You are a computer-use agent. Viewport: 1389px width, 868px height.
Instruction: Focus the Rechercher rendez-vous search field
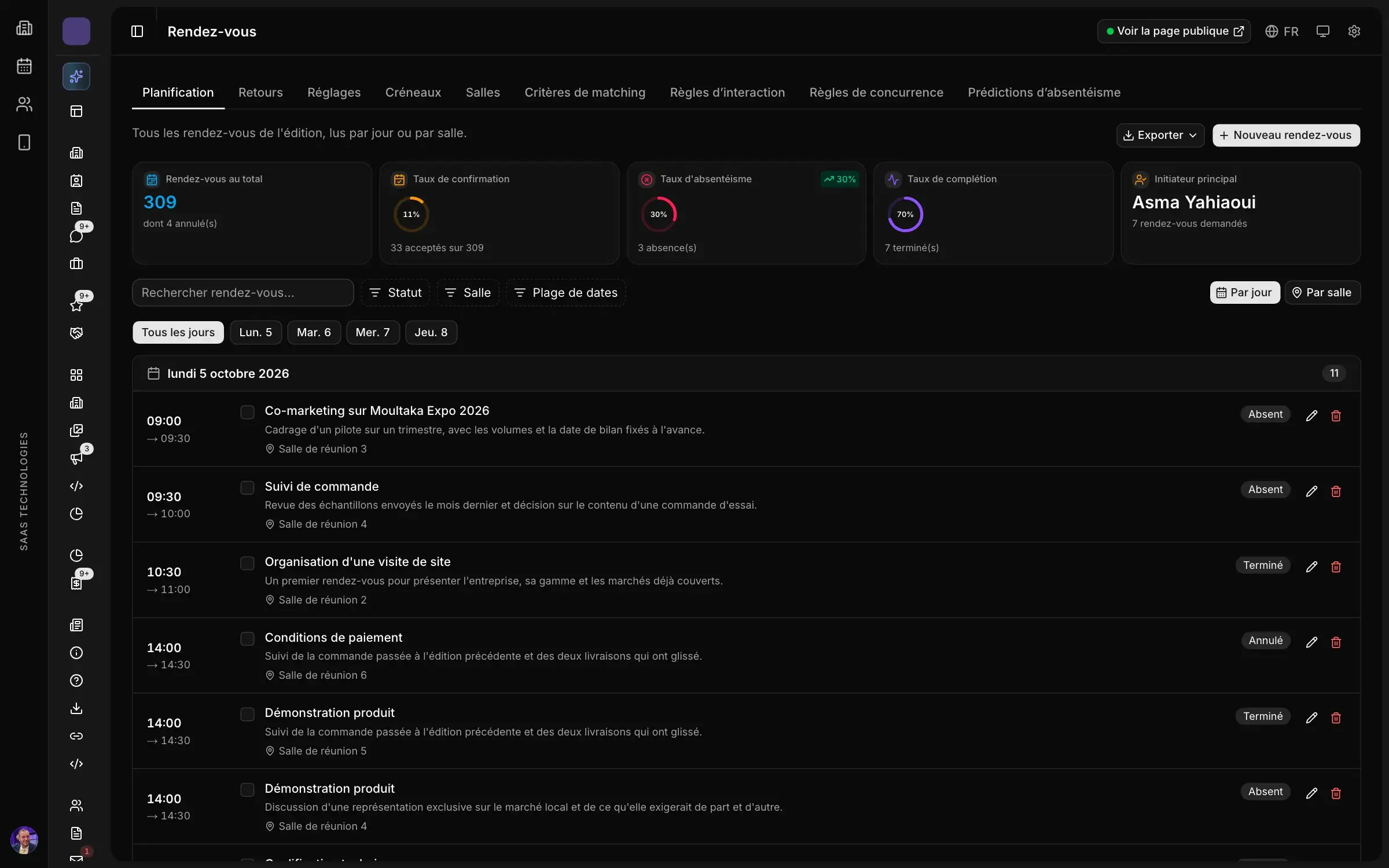[242, 293]
